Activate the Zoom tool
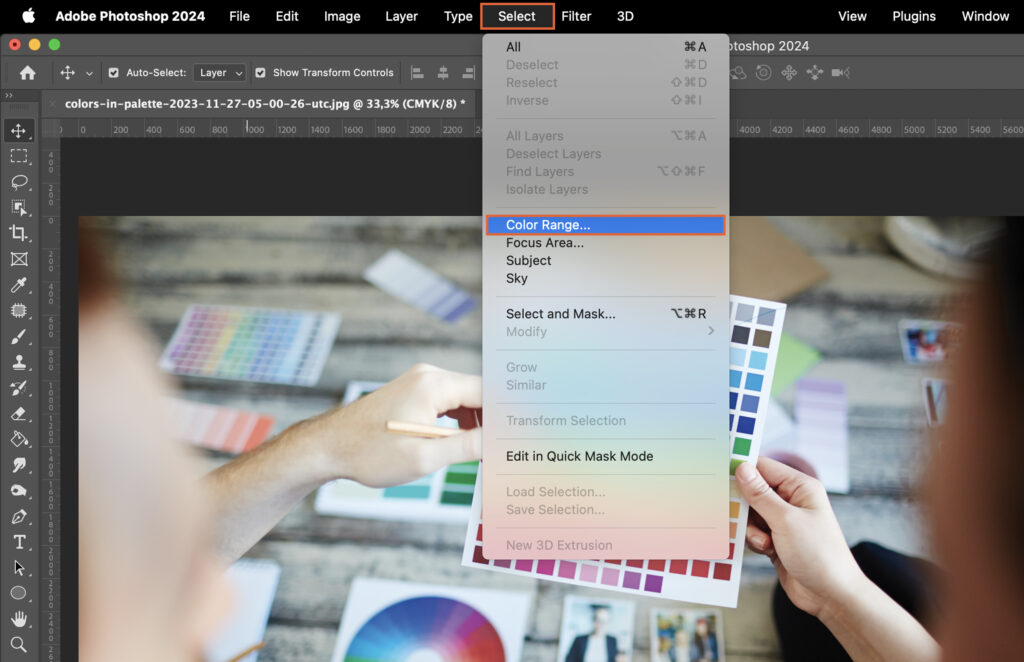This screenshot has height=662, width=1024. click(x=20, y=644)
